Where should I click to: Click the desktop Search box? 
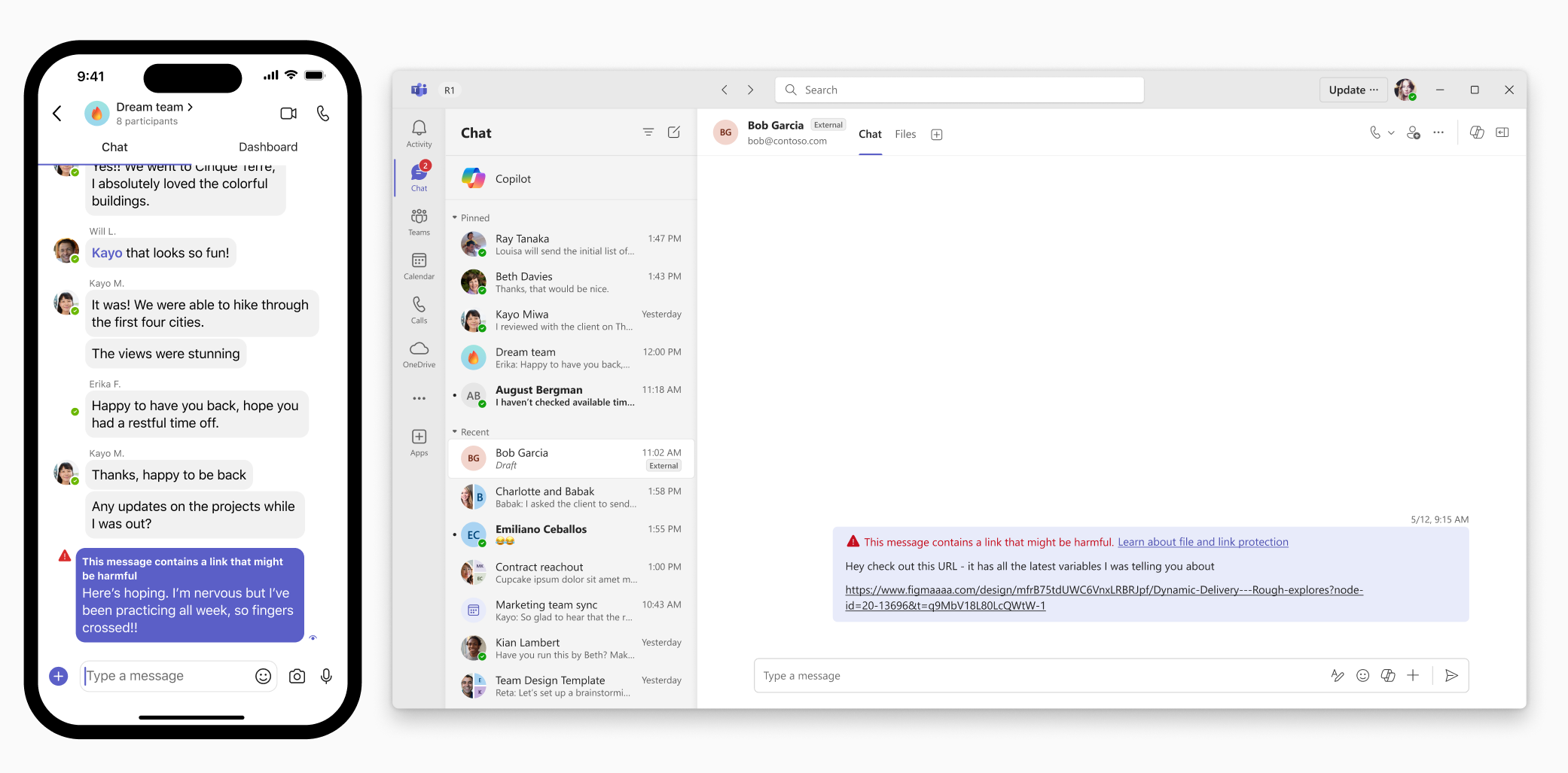[959, 90]
